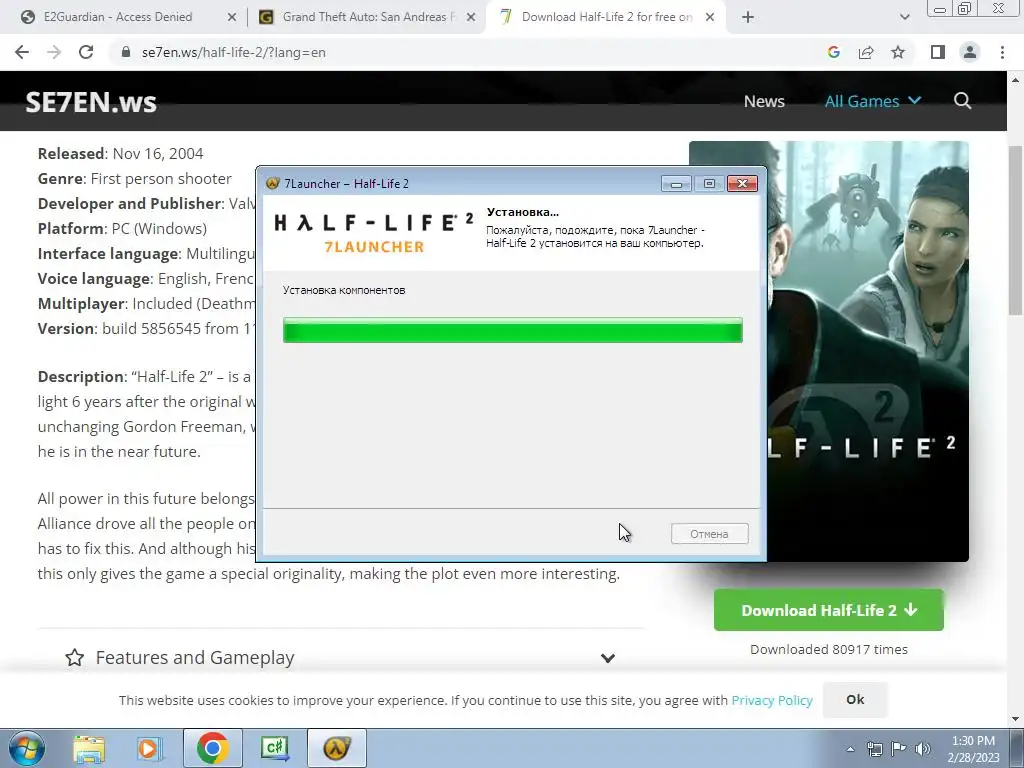Select the Half-Life installer taskbar icon

click(x=336, y=748)
